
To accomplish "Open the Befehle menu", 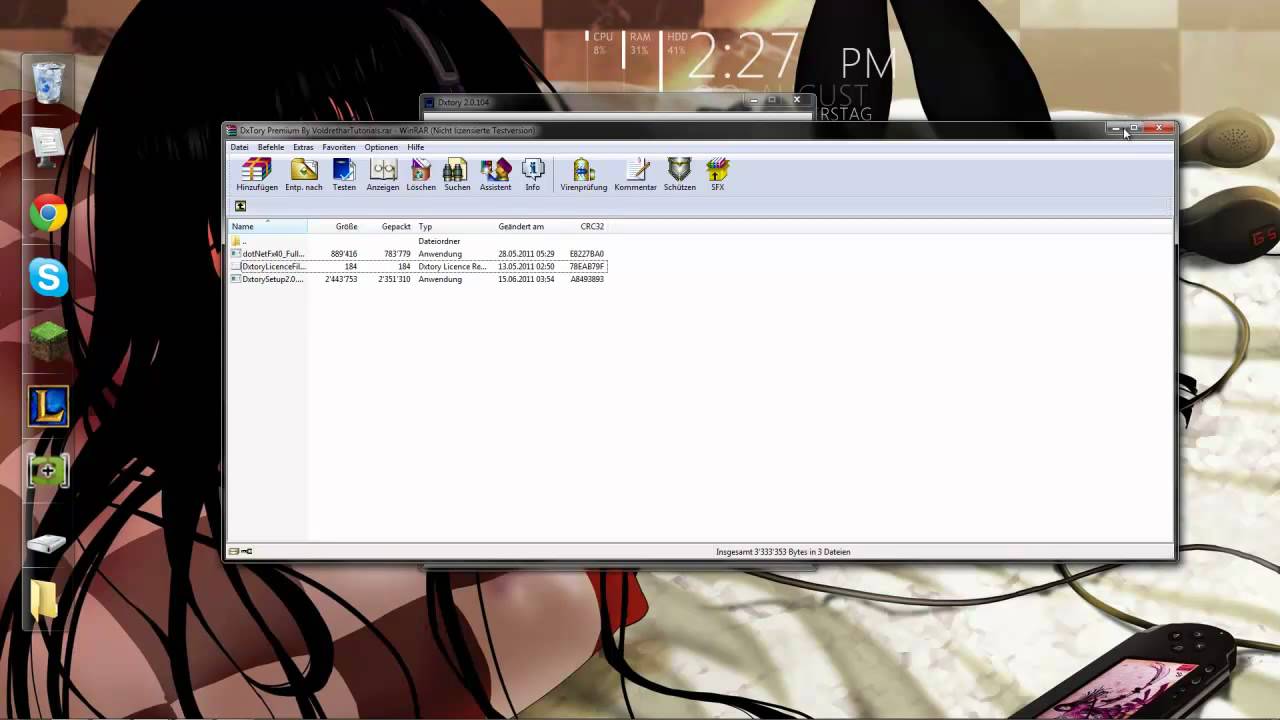I will tap(270, 147).
